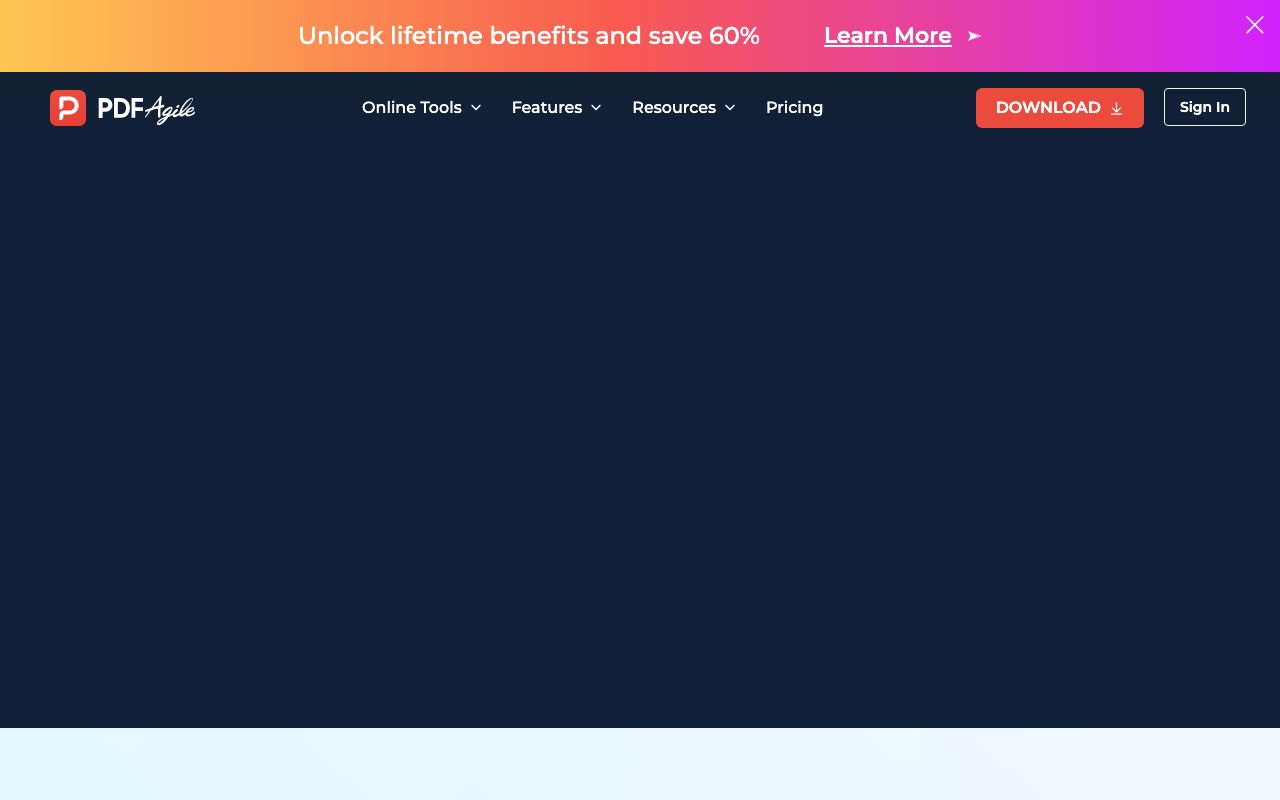Click the light blue section at page bottom
Image resolution: width=1280 pixels, height=800 pixels.
click(x=640, y=765)
